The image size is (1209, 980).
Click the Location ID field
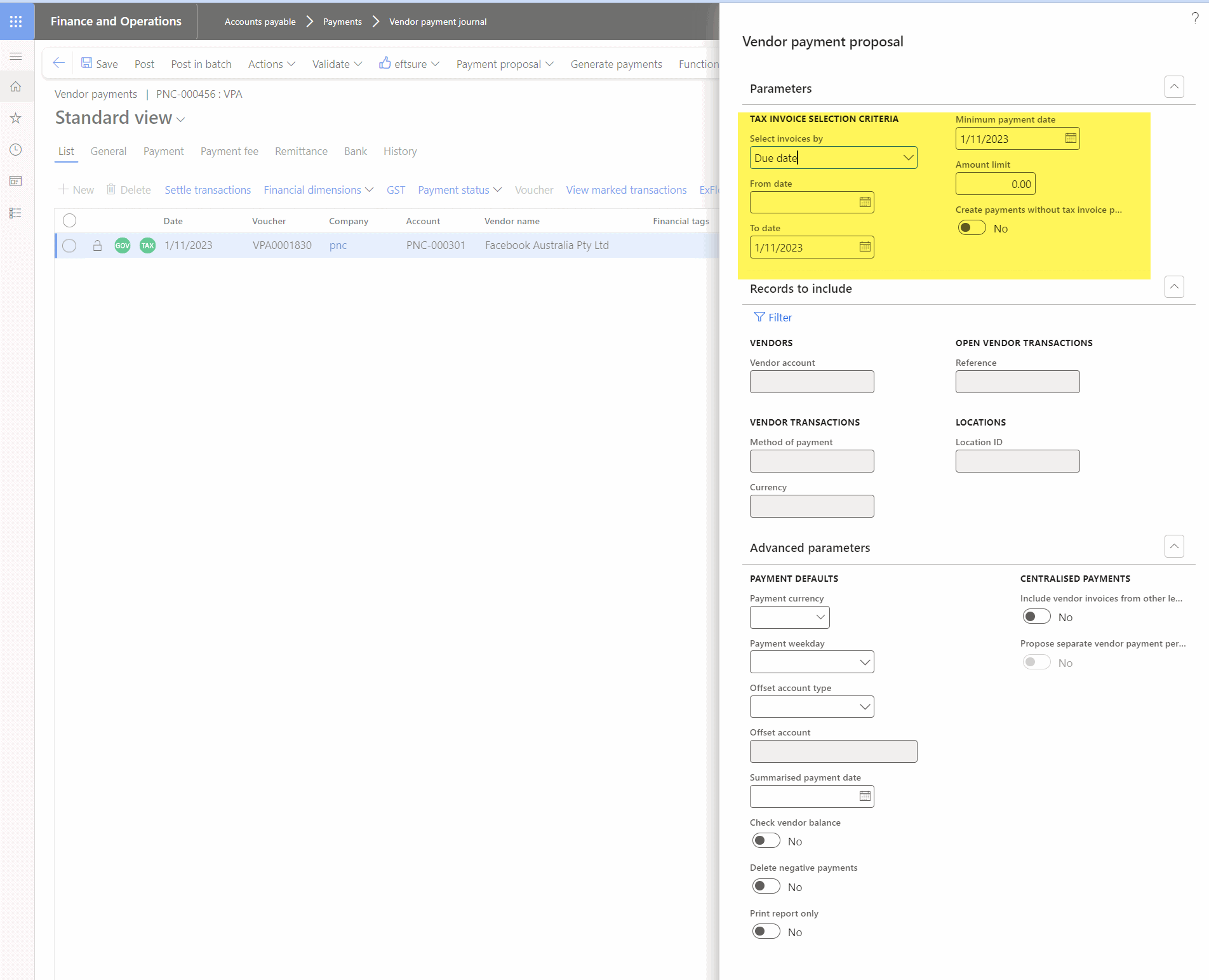click(x=1017, y=460)
